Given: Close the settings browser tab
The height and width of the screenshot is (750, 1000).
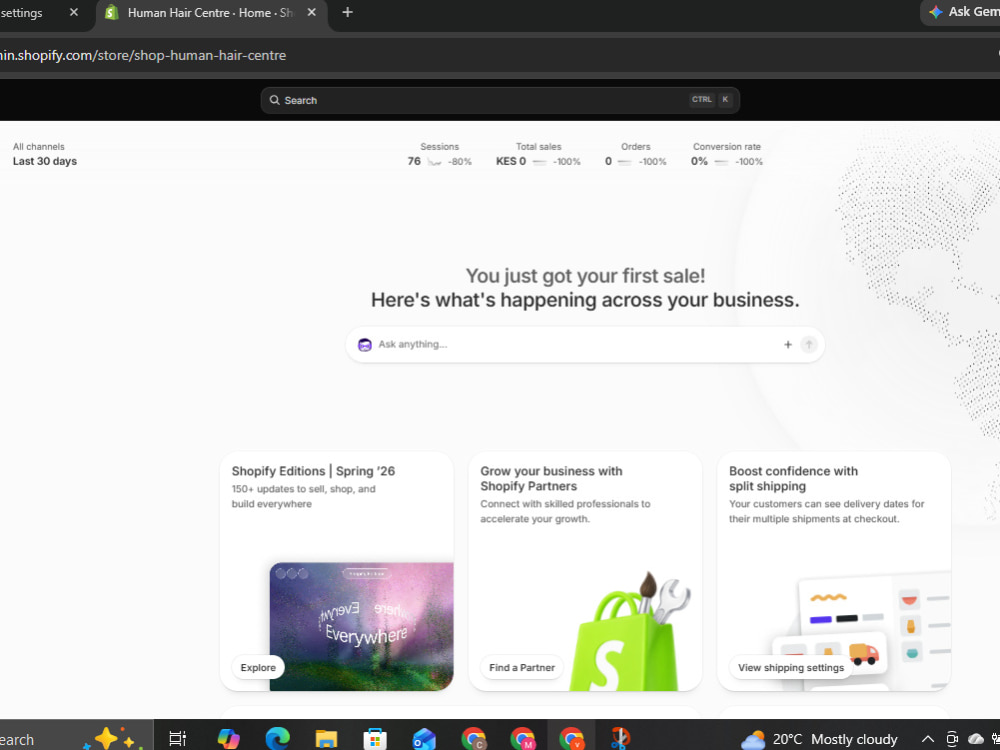Looking at the screenshot, I should pos(74,12).
